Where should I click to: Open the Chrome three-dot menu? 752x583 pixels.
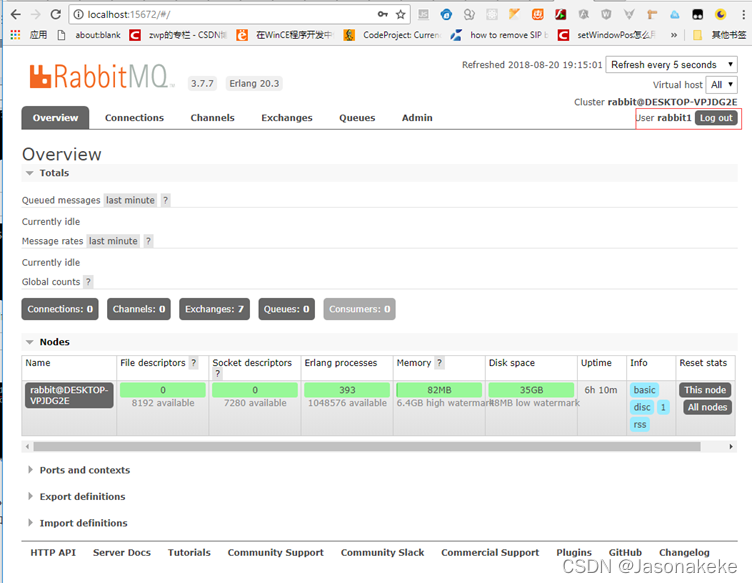click(743, 14)
